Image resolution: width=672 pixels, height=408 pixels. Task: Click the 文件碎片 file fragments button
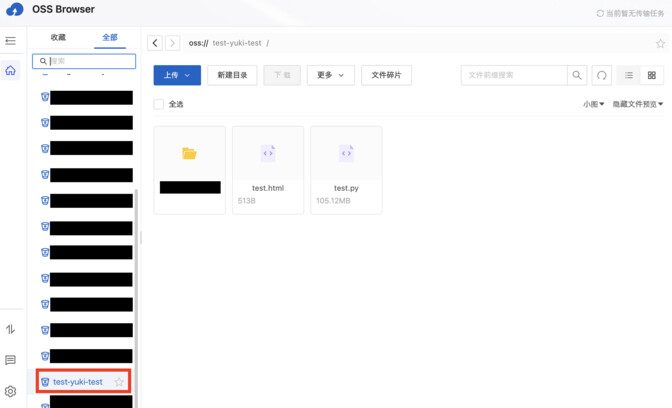point(386,75)
